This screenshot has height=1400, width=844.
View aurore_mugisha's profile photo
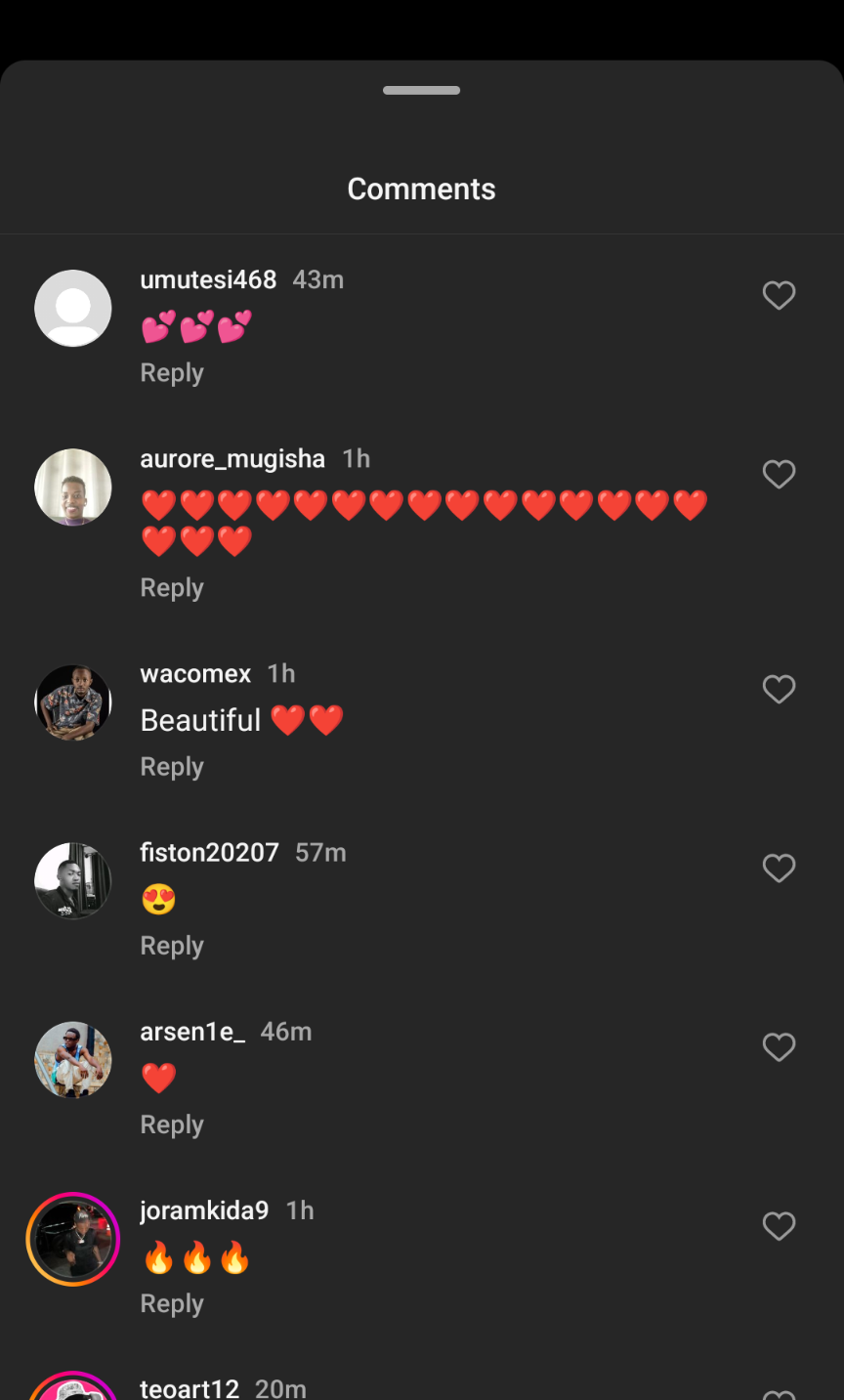[73, 488]
